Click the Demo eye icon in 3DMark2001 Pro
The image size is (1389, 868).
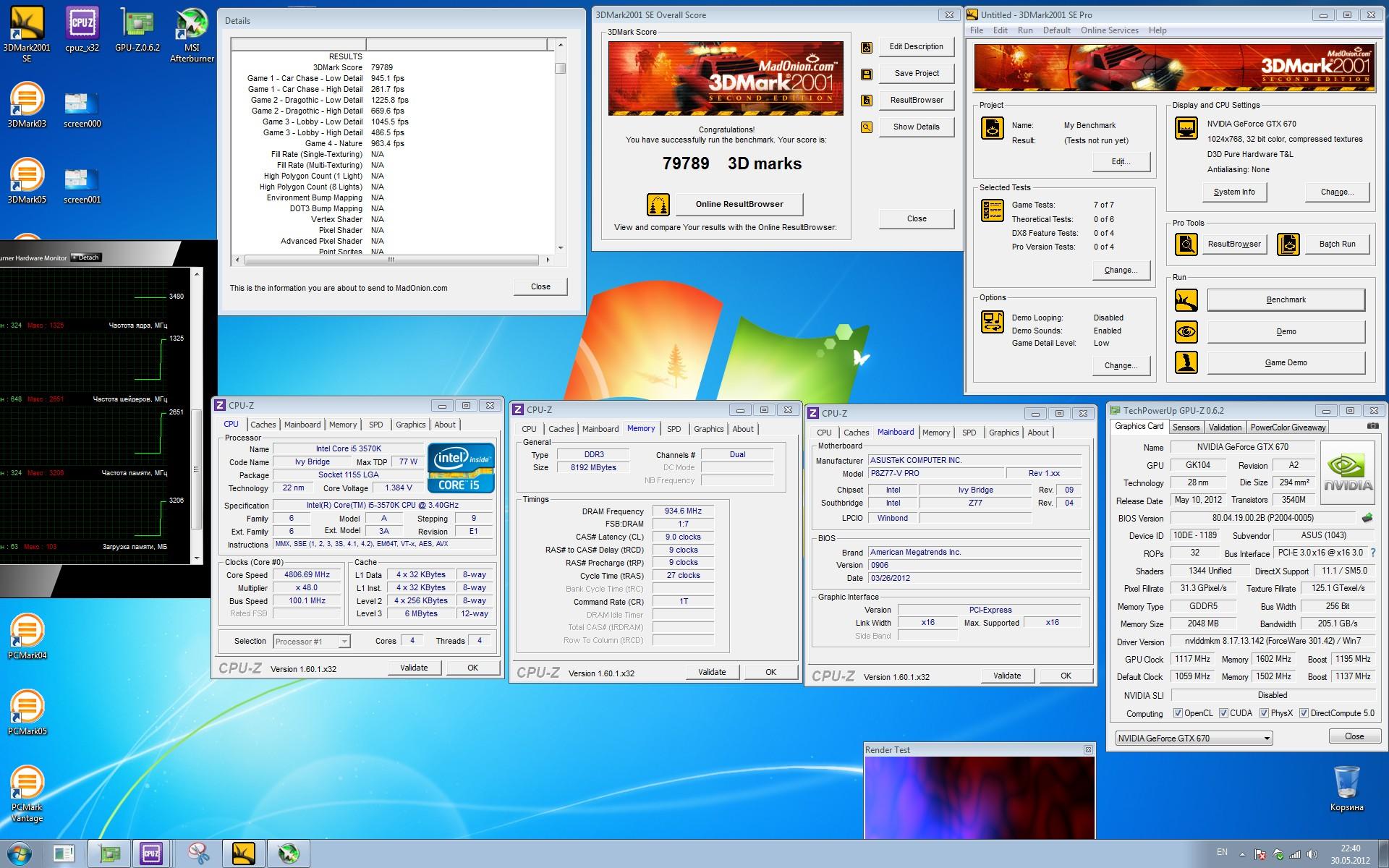pyautogui.click(x=1186, y=332)
